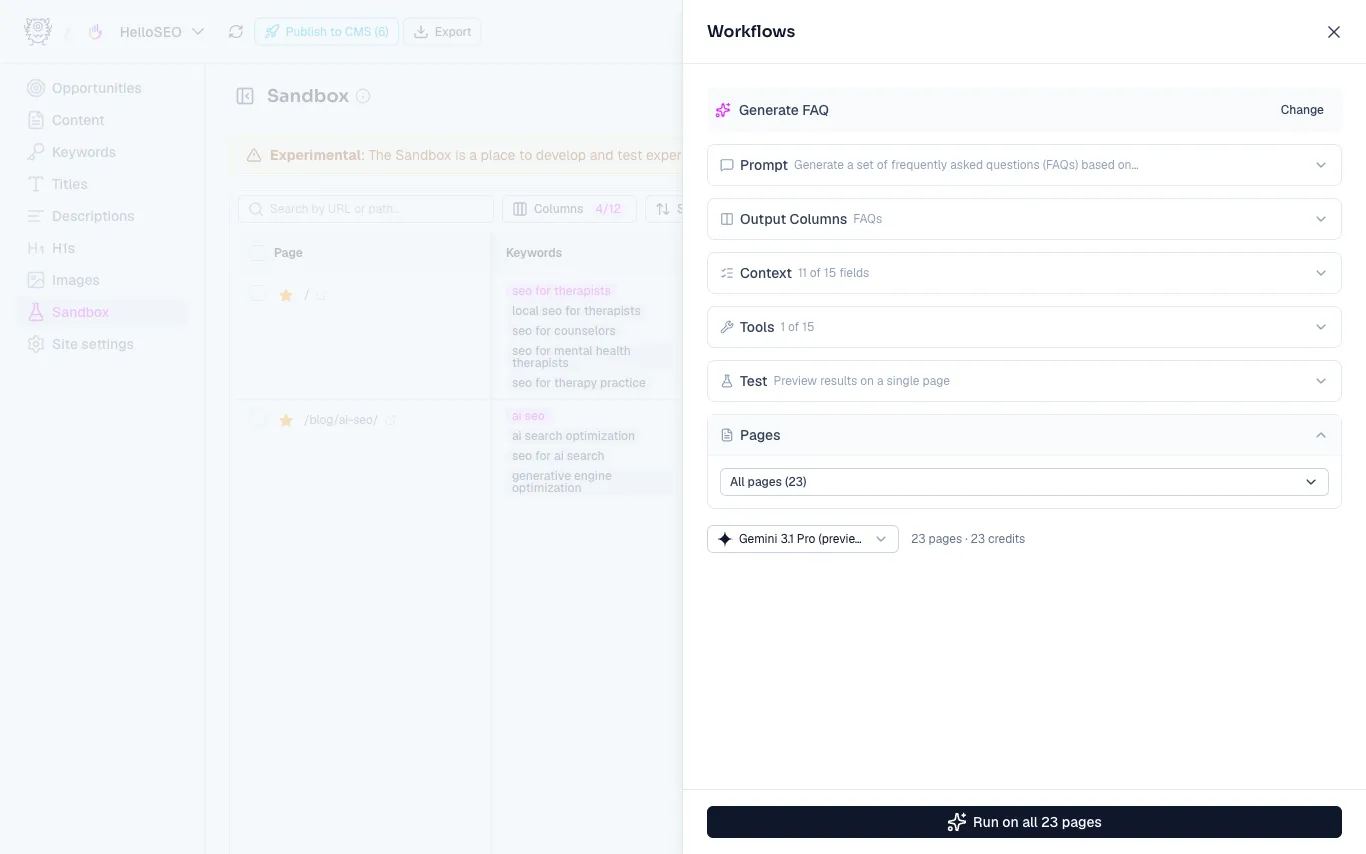Open H1s in the sidebar
This screenshot has width=1366, height=854.
point(63,248)
